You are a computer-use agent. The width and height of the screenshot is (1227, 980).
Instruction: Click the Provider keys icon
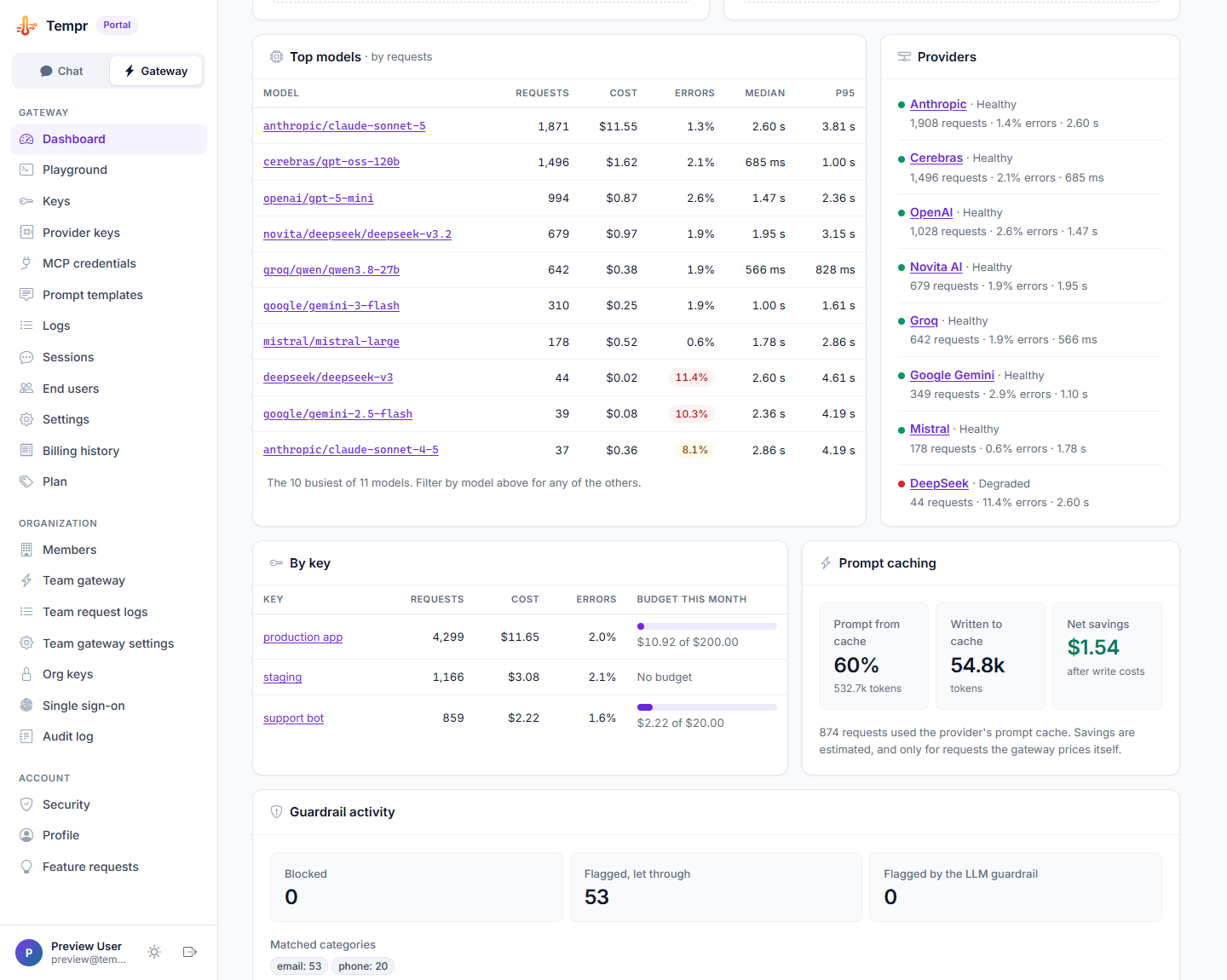pyautogui.click(x=26, y=233)
